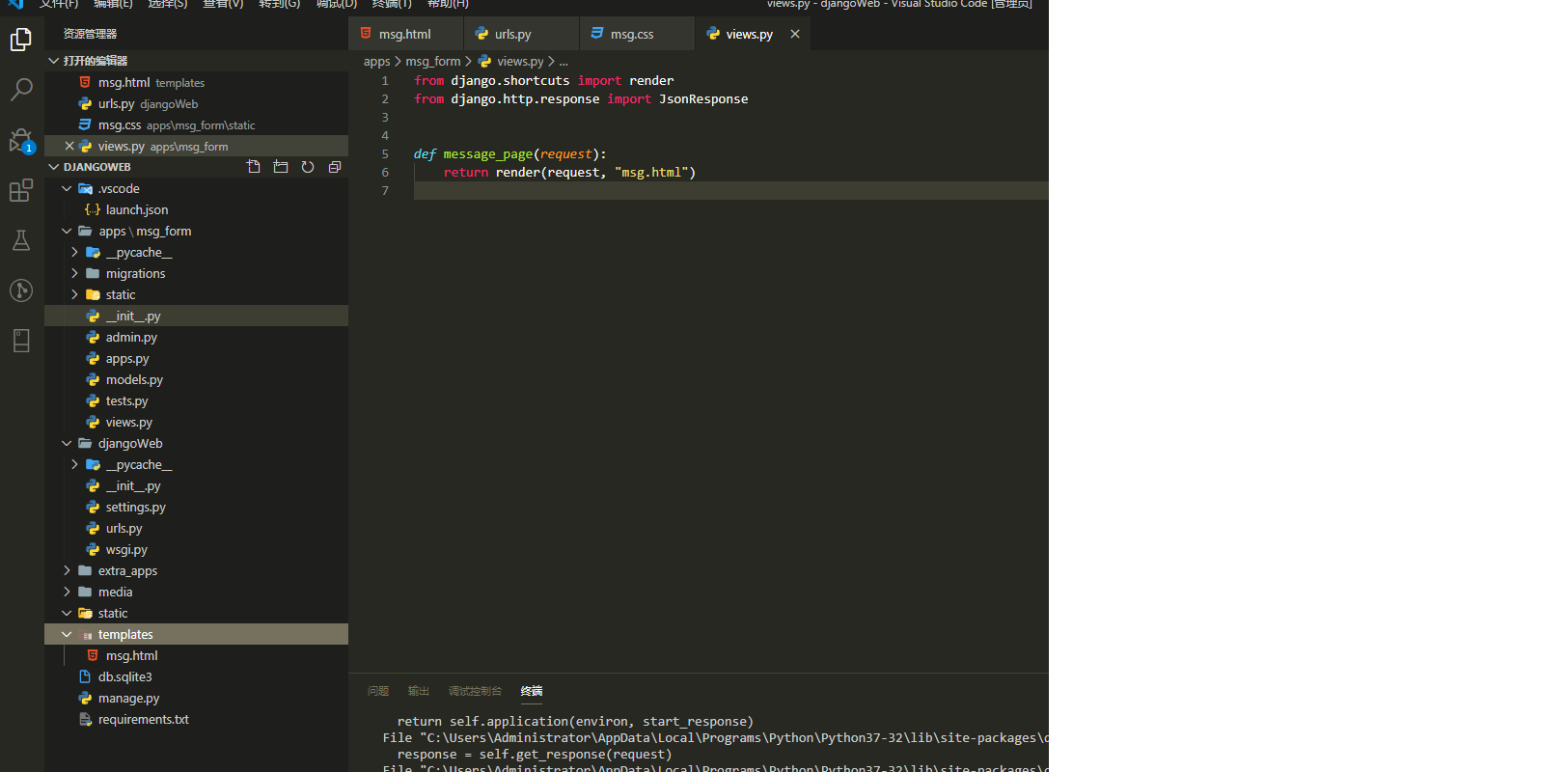Open tests.py file

pyautogui.click(x=196, y=400)
